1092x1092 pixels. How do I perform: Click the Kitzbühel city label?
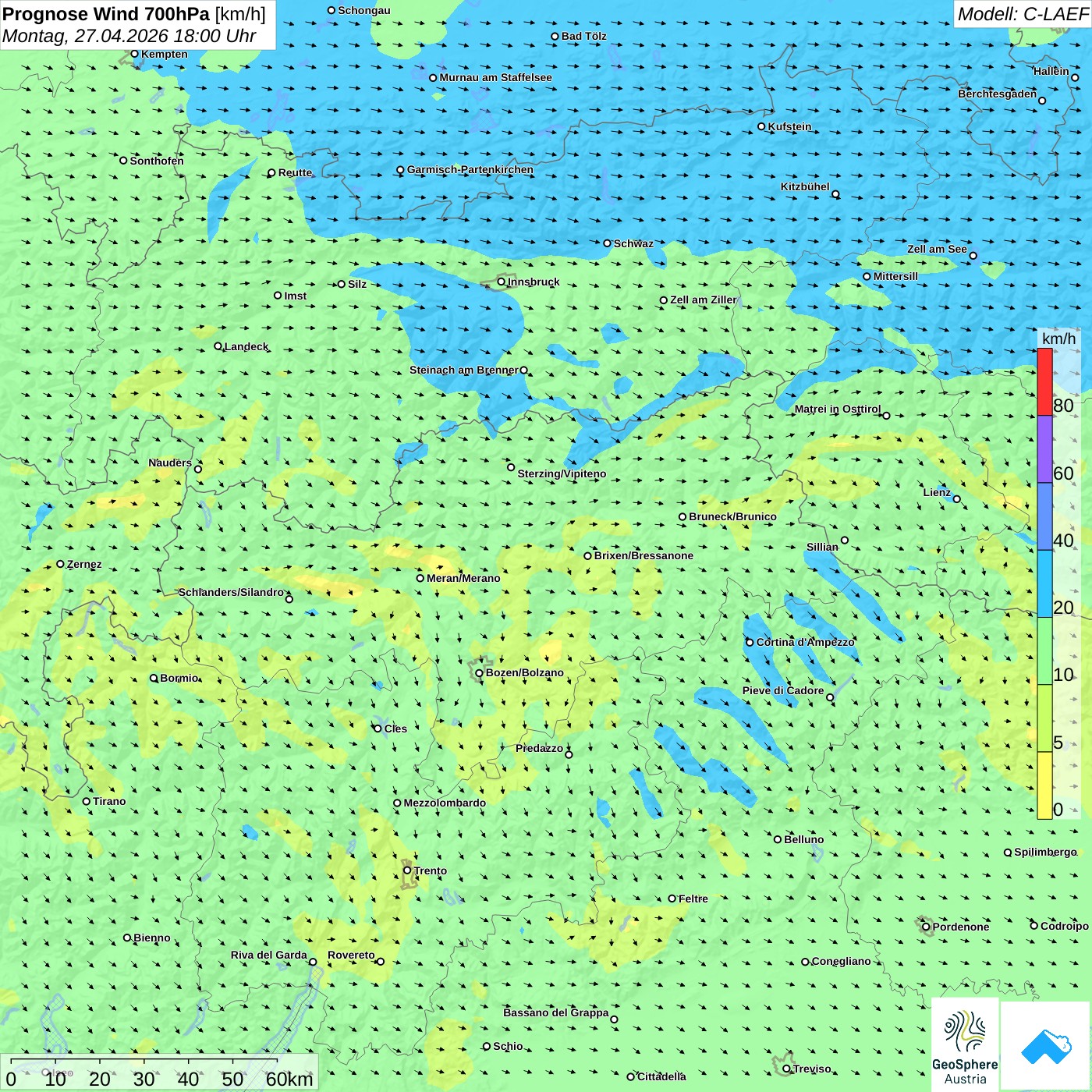coord(805,186)
